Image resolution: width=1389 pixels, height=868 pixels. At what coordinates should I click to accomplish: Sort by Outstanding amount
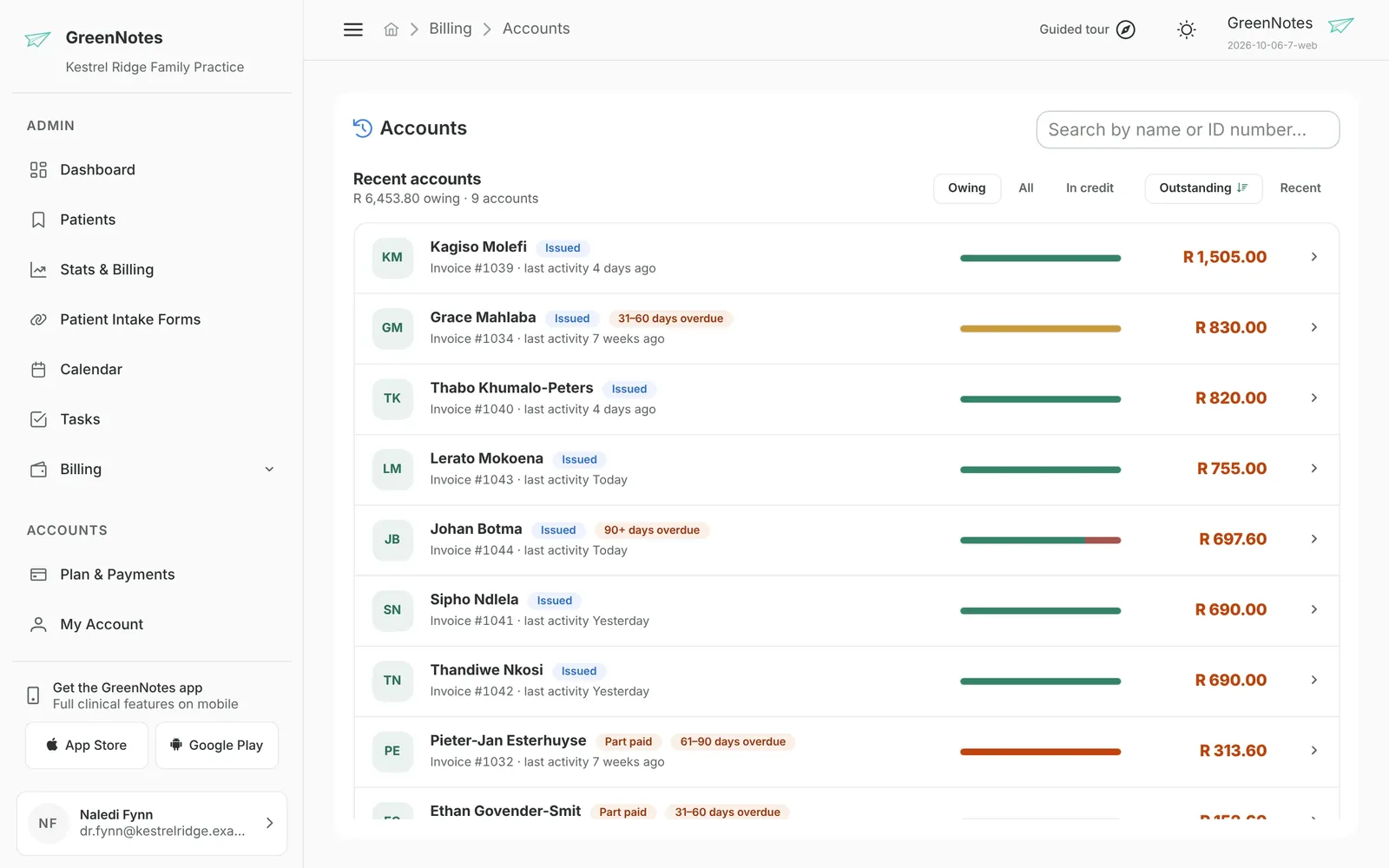click(x=1203, y=188)
